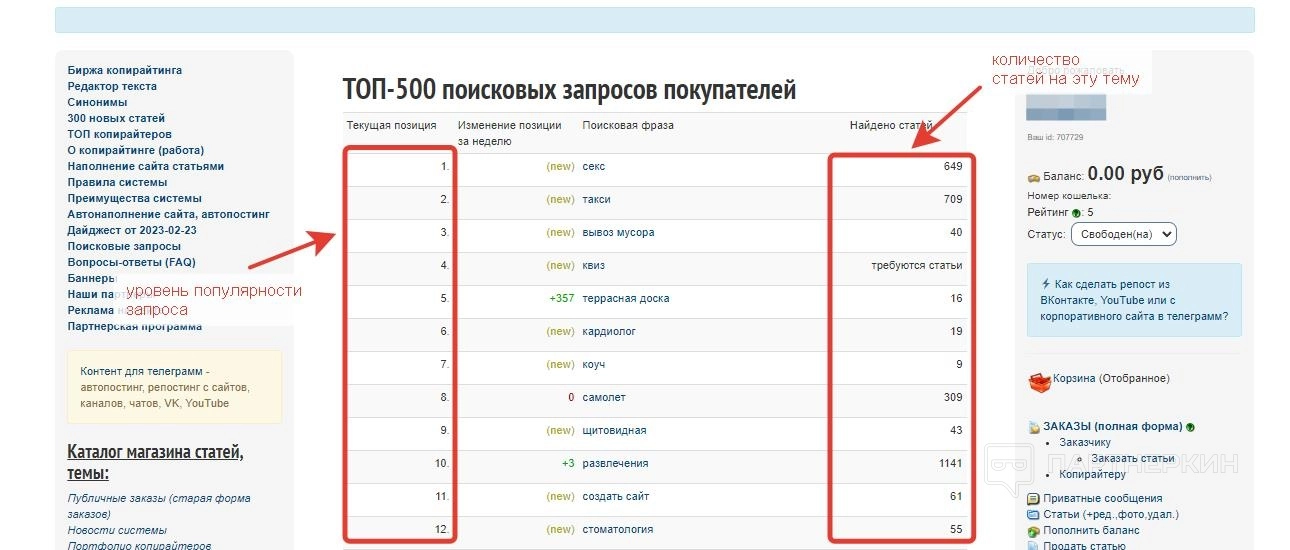Click the Статьи globe icon

pos(1033,515)
